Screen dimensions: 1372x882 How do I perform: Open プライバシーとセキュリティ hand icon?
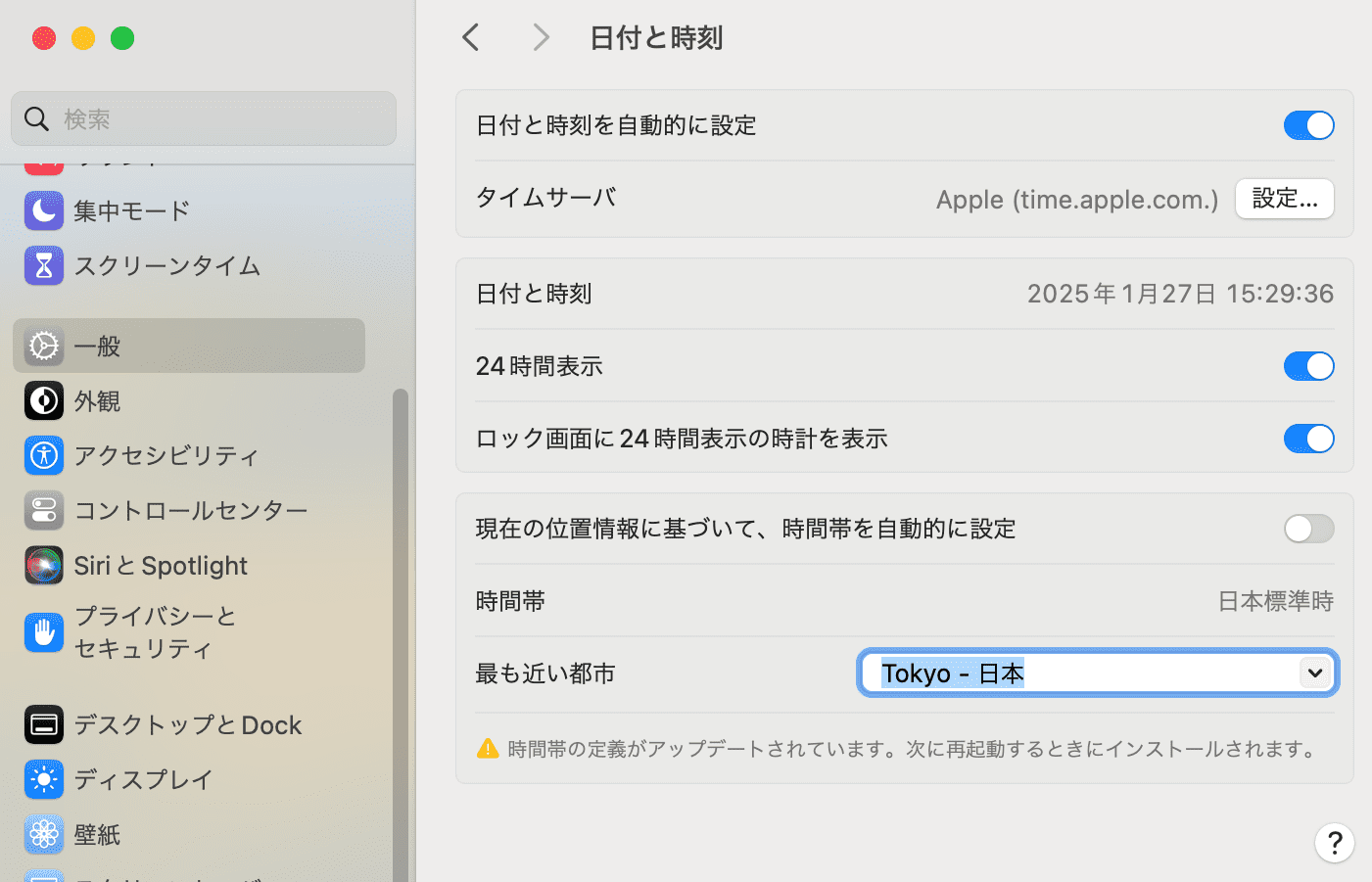click(x=44, y=632)
